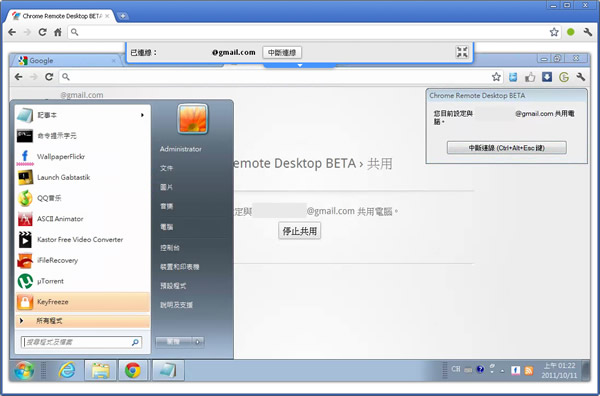Launch 命令提示字元 from Start menu

pyautogui.click(x=83, y=135)
